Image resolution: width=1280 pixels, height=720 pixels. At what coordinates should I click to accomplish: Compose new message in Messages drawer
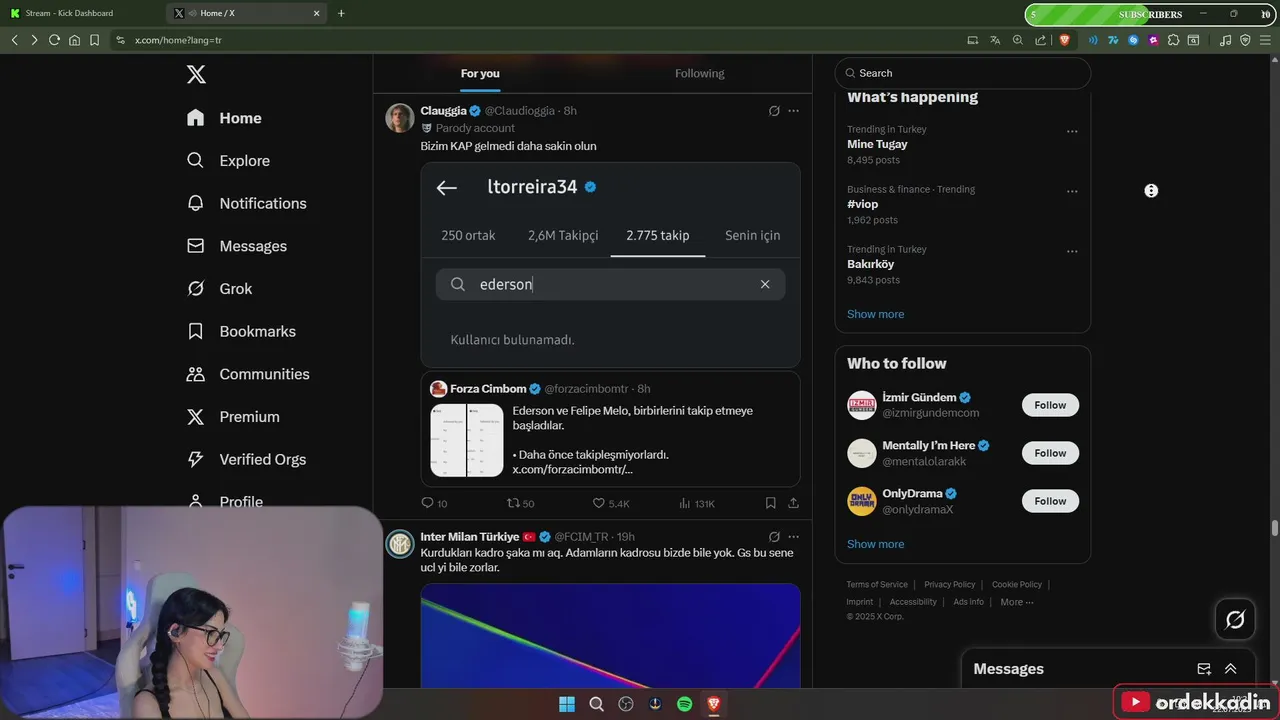[1204, 669]
